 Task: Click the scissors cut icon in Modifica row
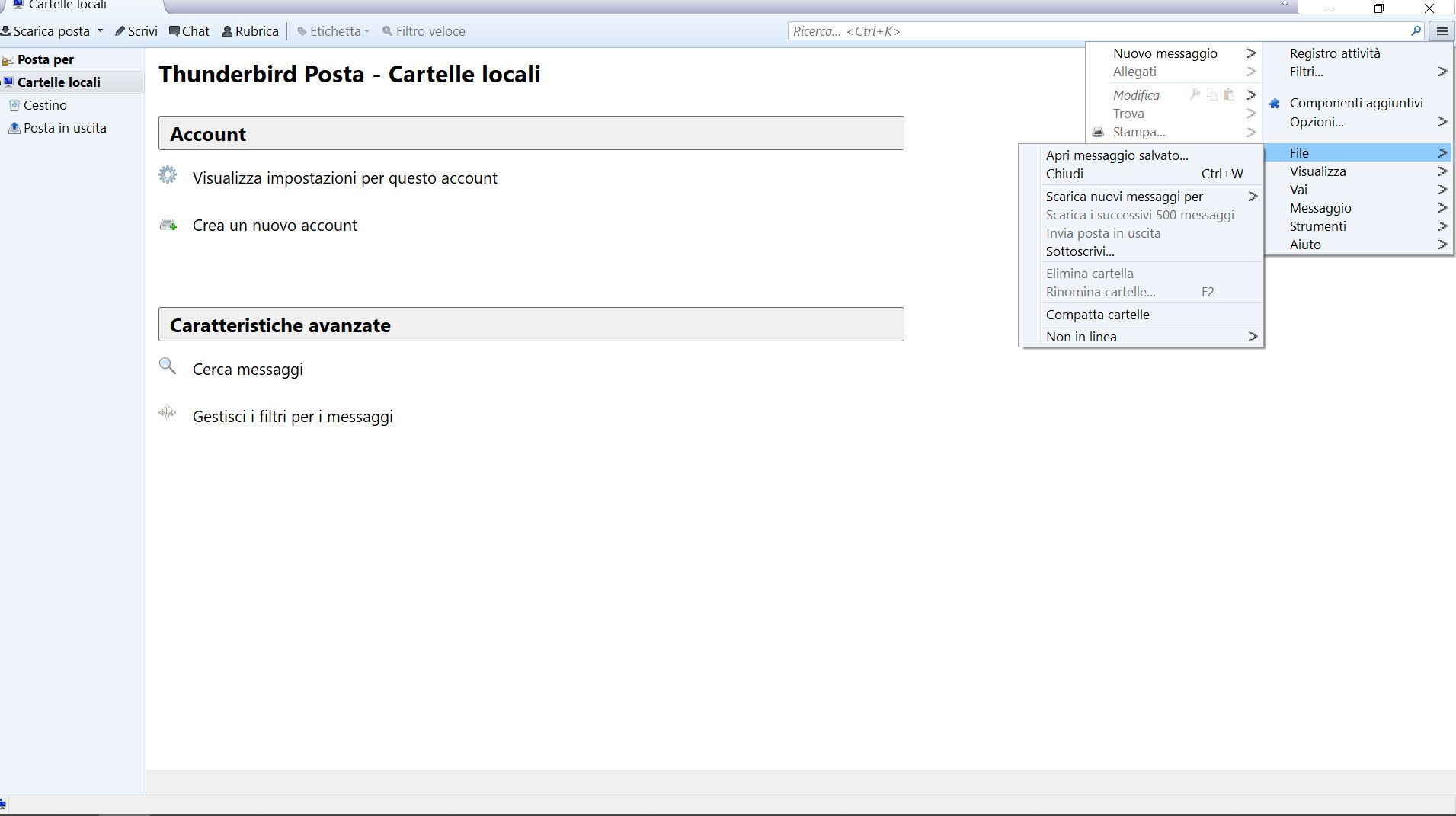(x=1195, y=95)
